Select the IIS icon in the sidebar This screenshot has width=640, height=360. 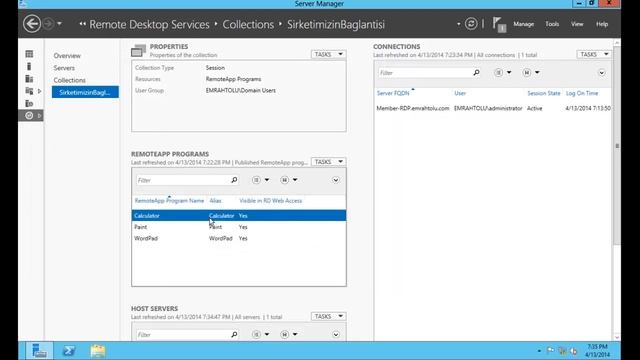29,103
